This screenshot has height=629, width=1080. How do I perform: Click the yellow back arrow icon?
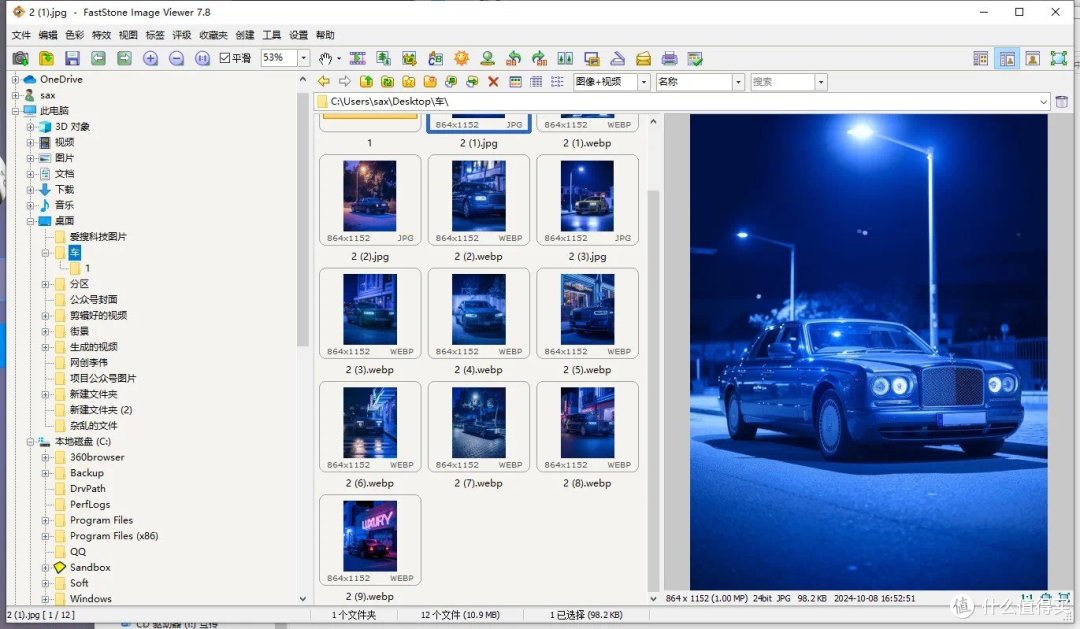click(x=323, y=82)
